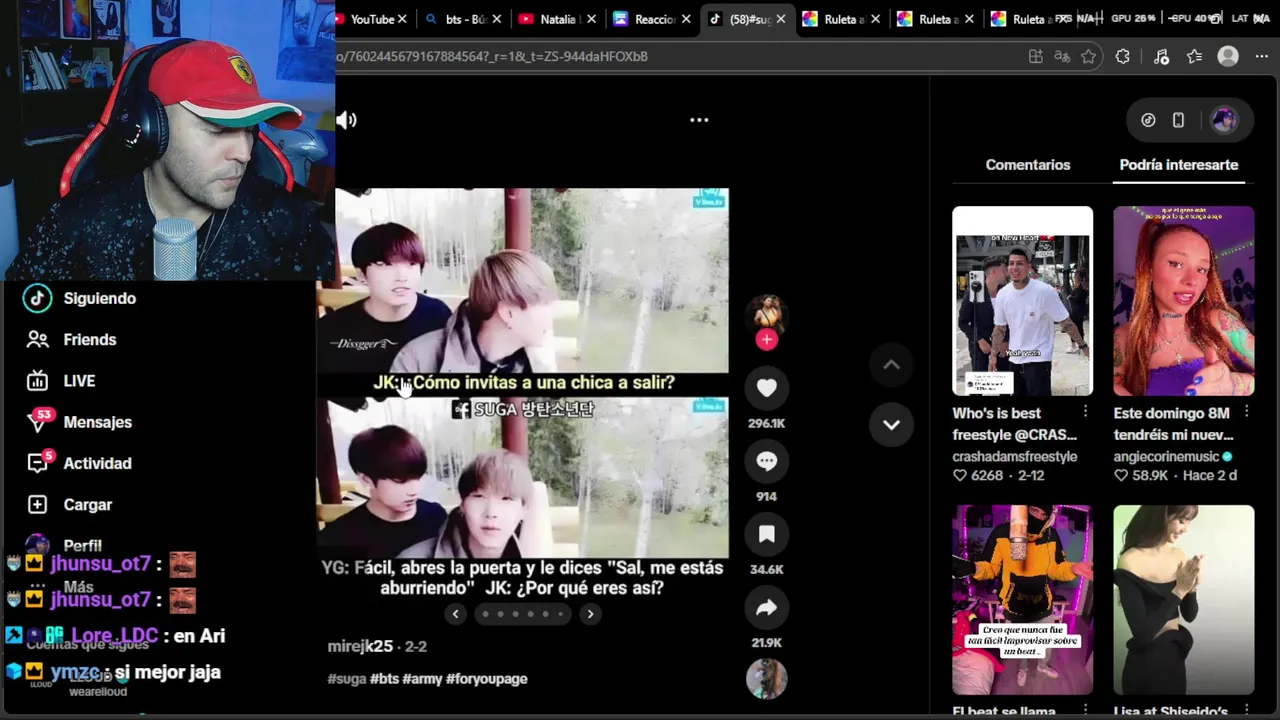Click the Actividad icon with 5 badge
1280x720 pixels.
pos(38,462)
